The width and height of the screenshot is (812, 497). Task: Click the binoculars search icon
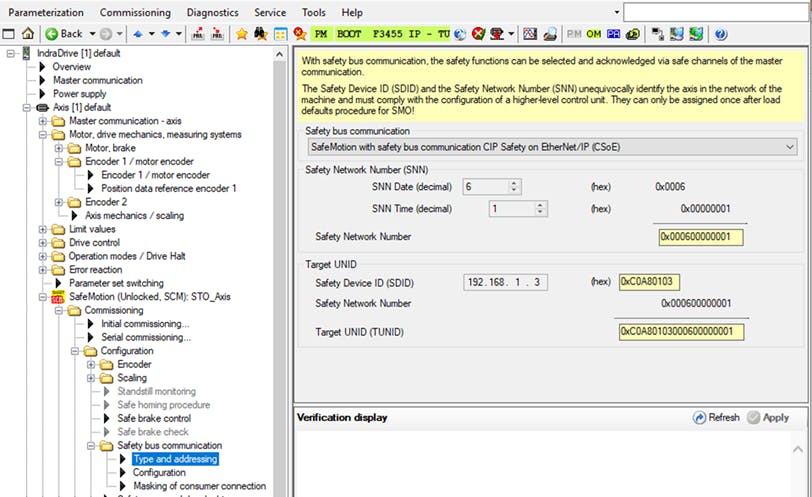click(x=260, y=34)
